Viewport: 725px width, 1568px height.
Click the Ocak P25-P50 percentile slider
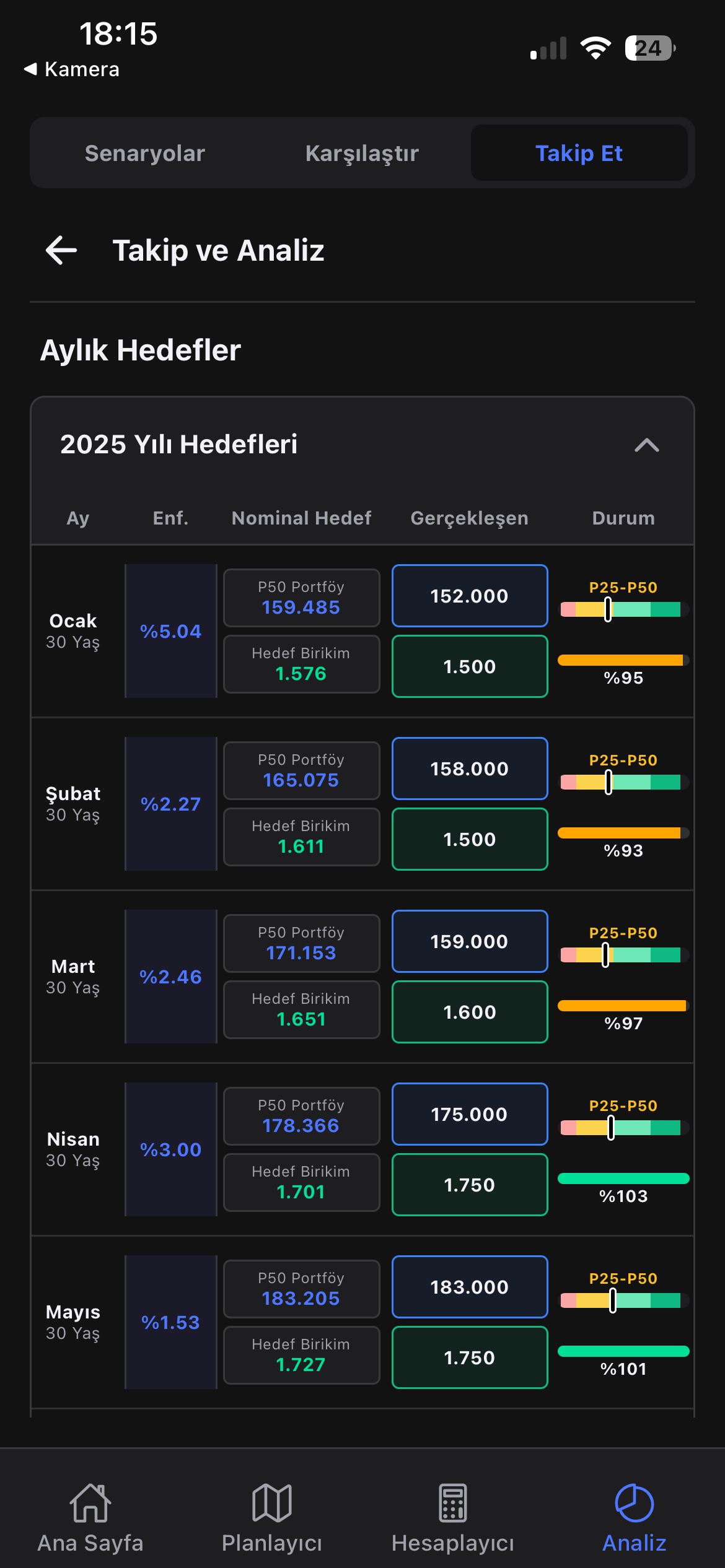click(x=621, y=609)
